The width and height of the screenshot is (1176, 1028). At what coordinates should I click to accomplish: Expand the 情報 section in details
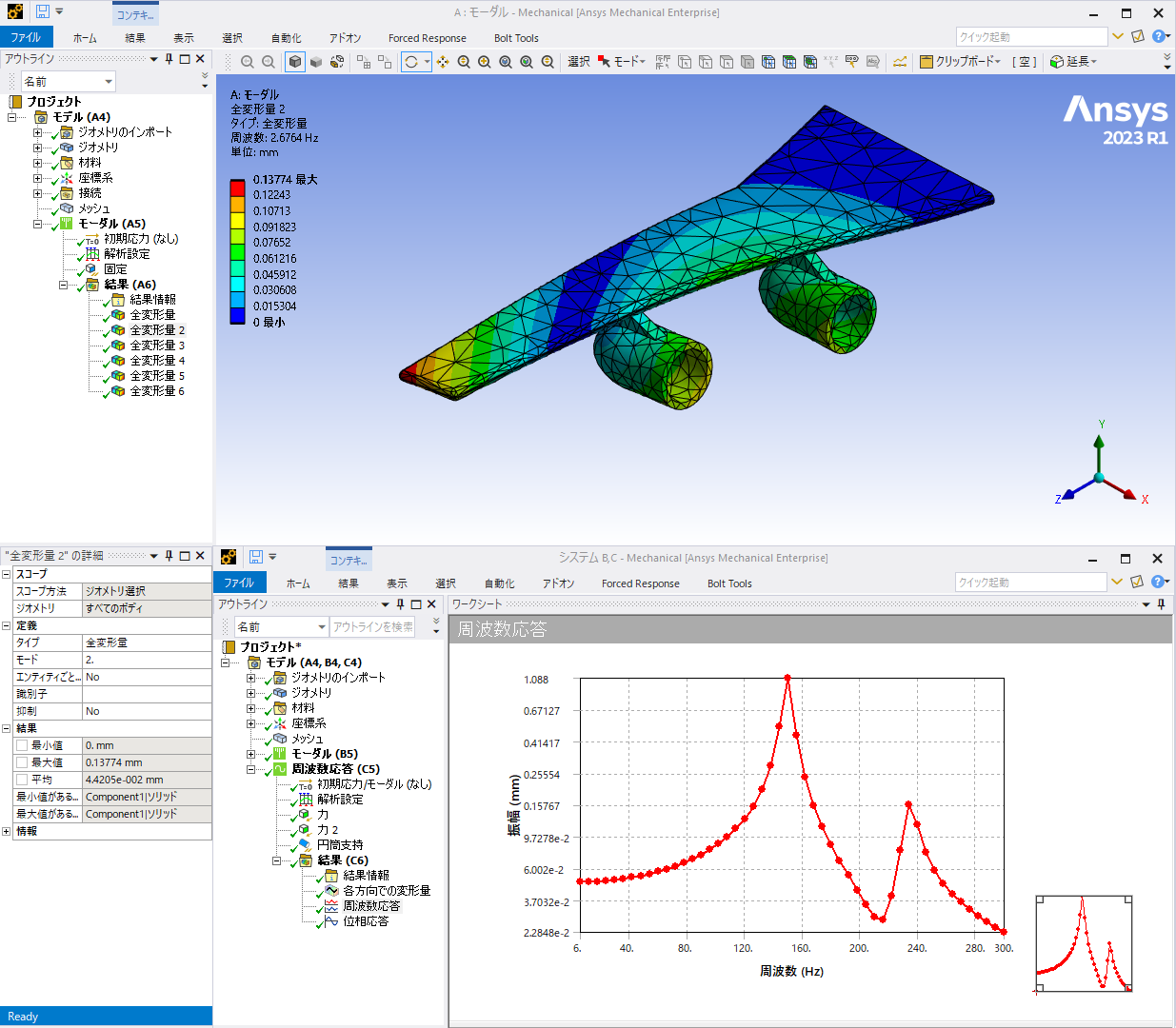click(6, 831)
